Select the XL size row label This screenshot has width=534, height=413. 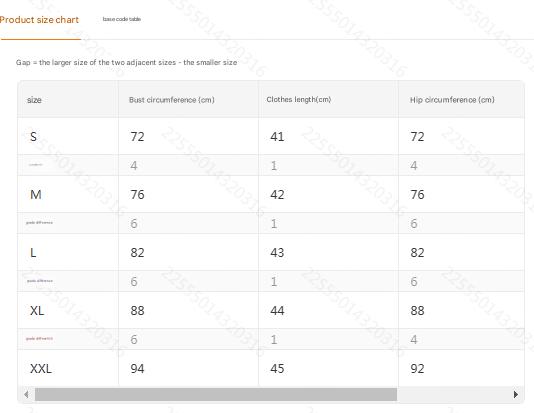37,311
